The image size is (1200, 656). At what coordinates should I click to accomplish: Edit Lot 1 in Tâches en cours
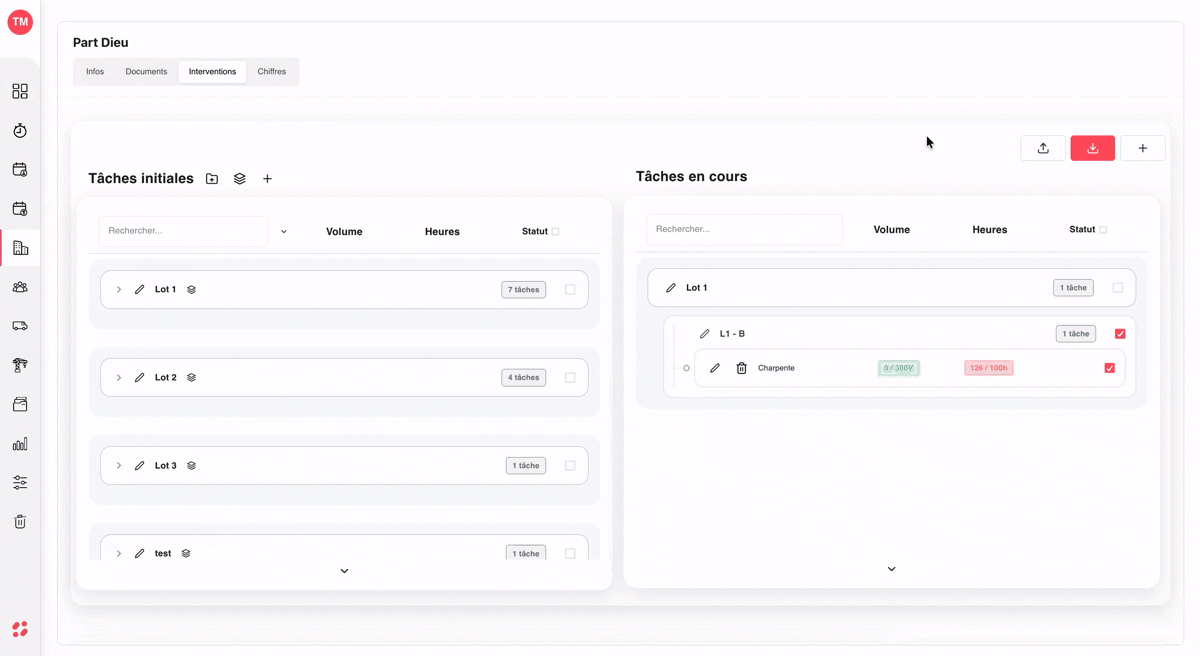[x=671, y=288]
